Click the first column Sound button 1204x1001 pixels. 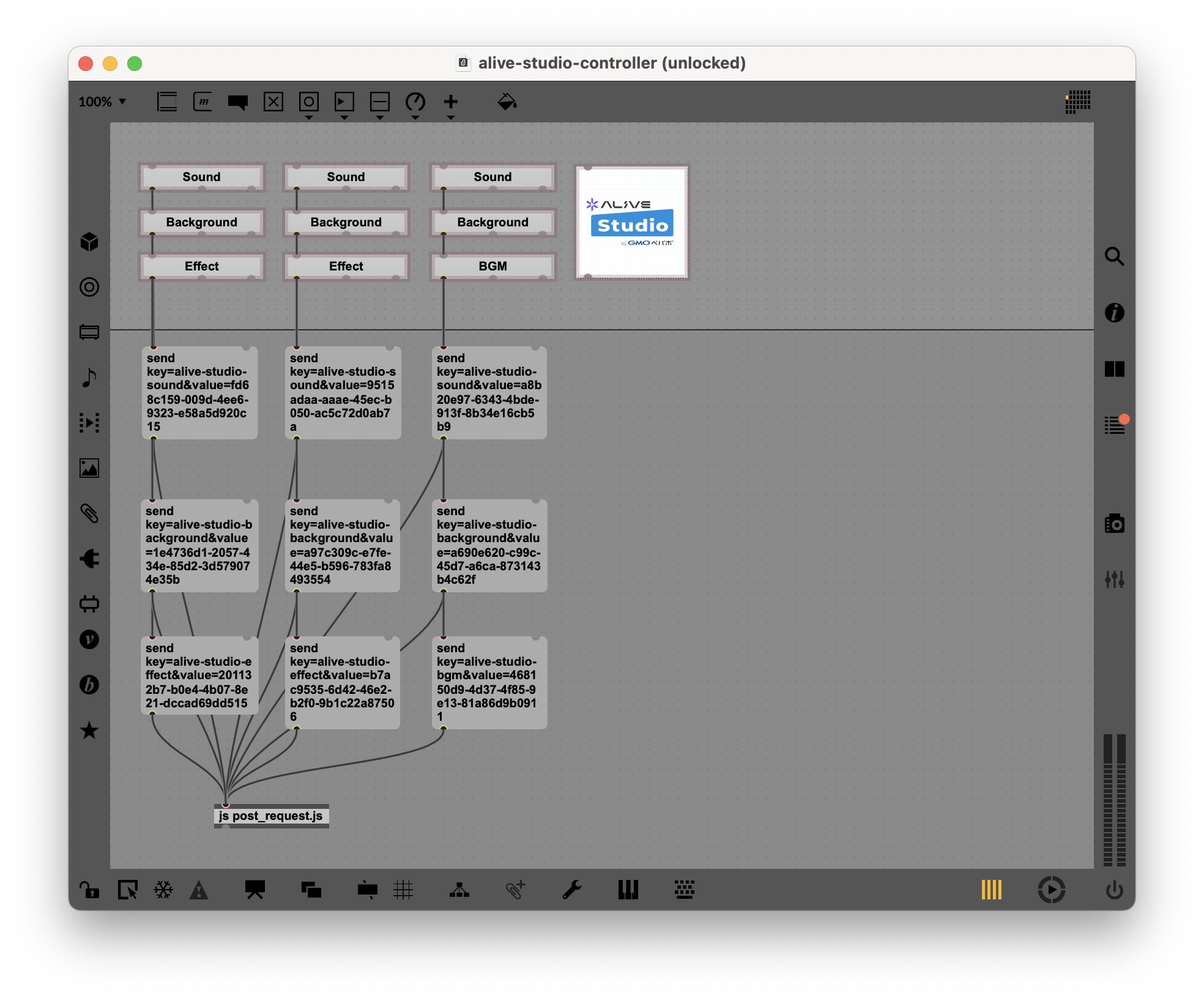tap(201, 177)
